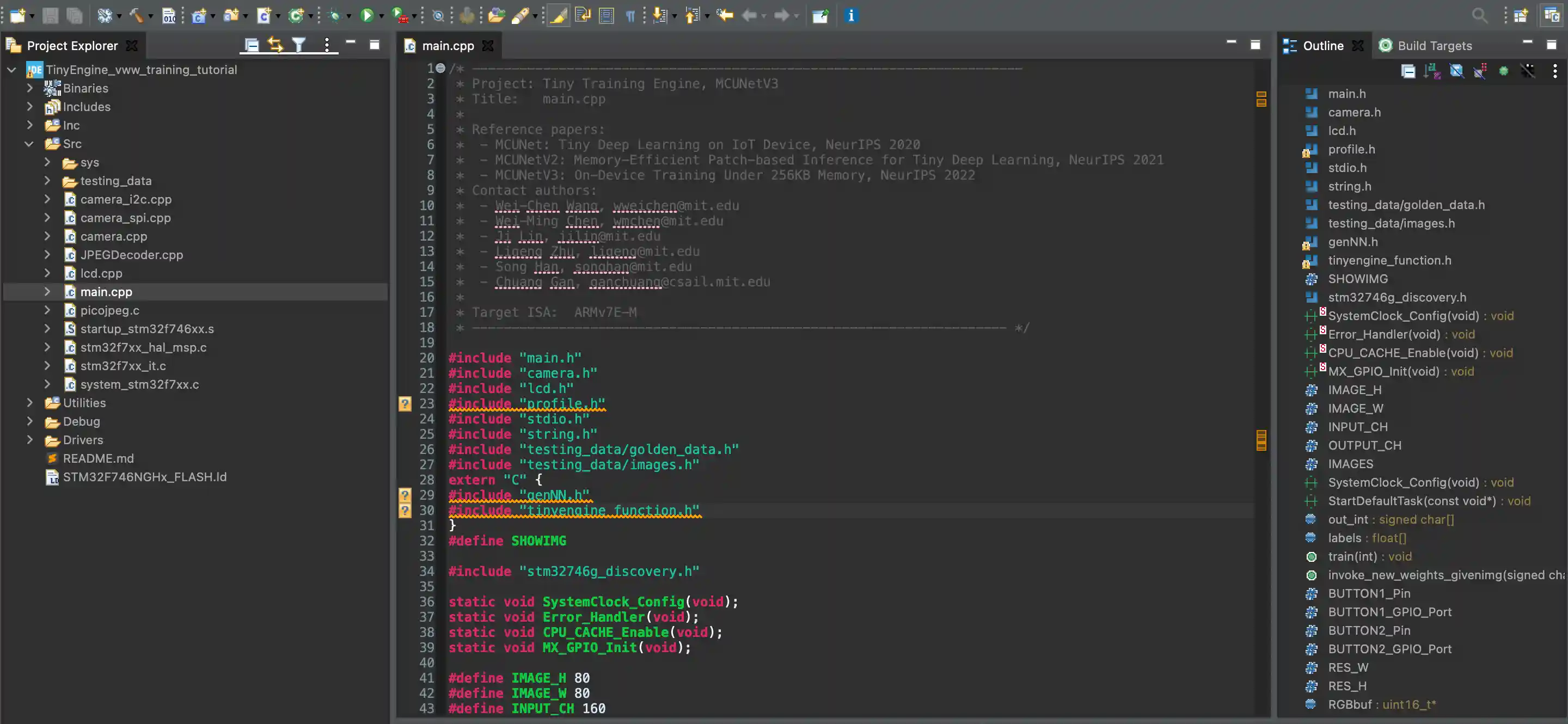
Task: Toggle Link with Editor in Project Explorer
Action: (x=275, y=45)
